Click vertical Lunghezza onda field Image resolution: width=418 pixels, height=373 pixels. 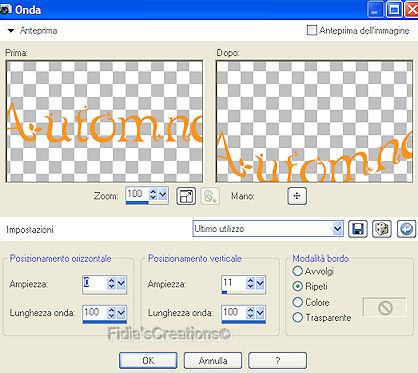pyautogui.click(x=233, y=312)
